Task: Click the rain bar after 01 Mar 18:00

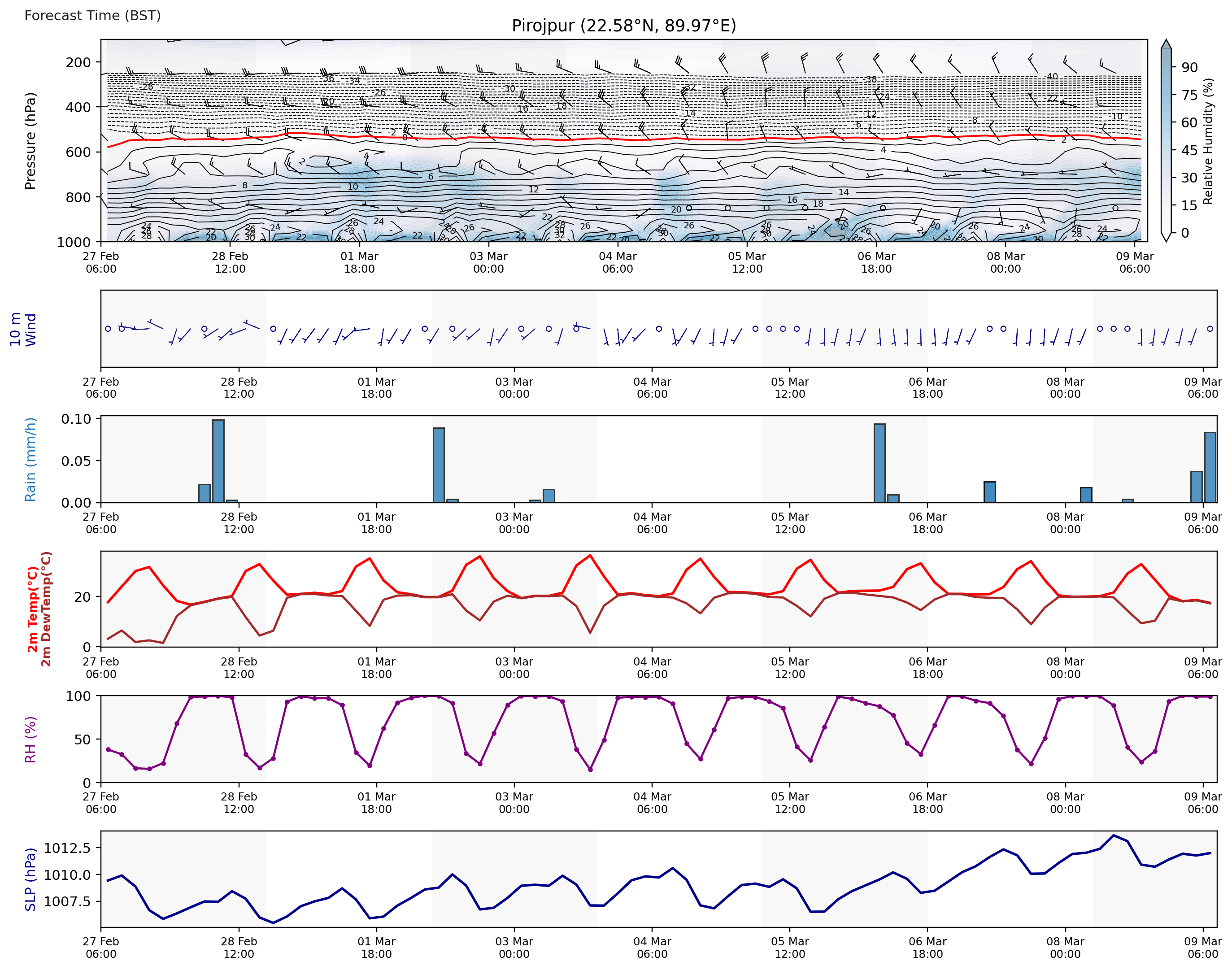Action: [439, 465]
